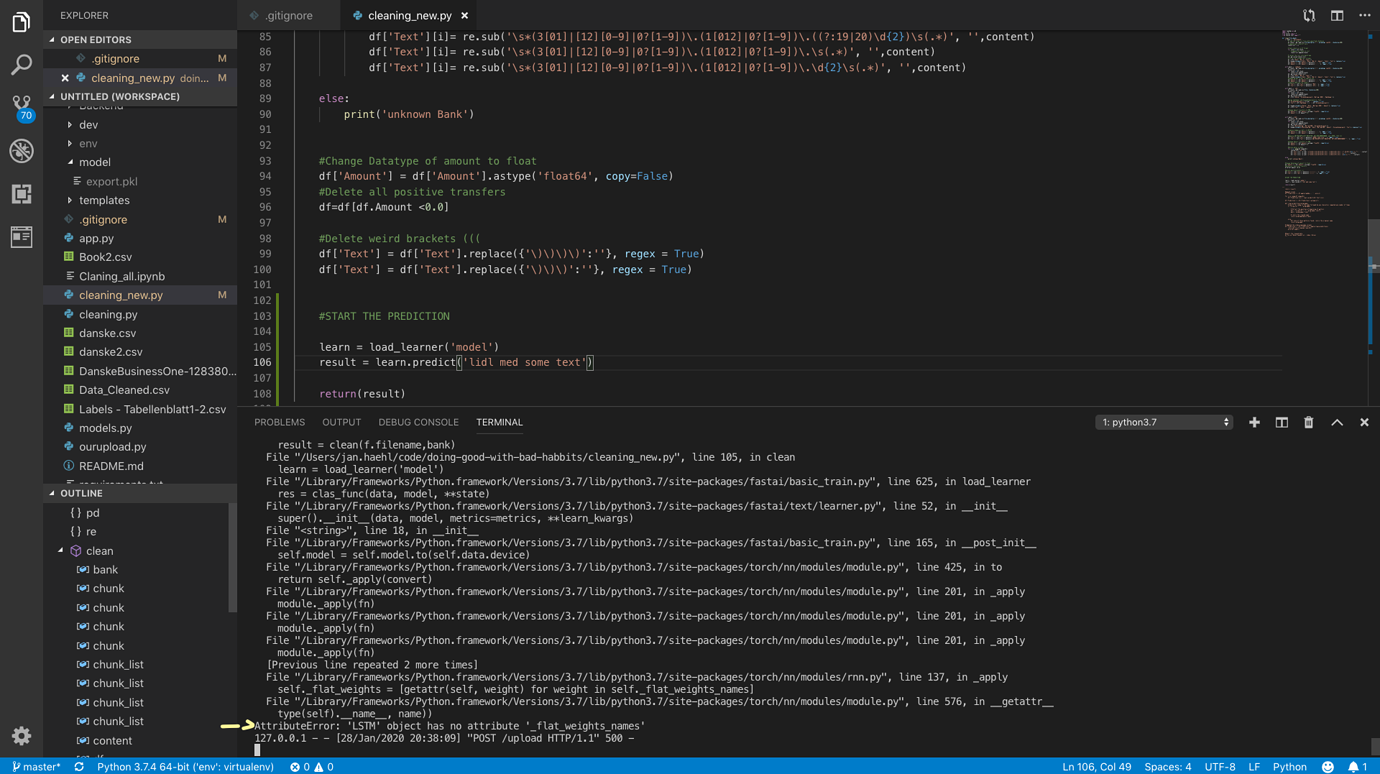Toggle the split terminal layout
1380x774 pixels.
pyautogui.click(x=1281, y=422)
